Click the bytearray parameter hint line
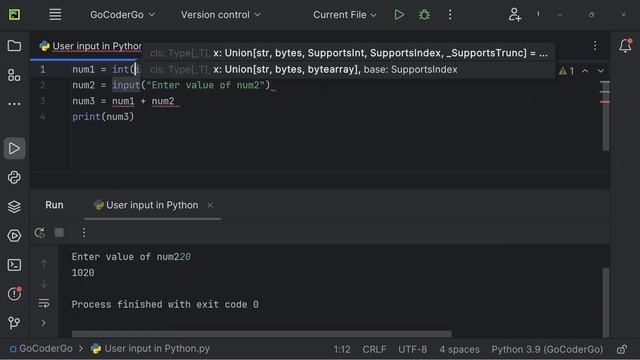 [303, 69]
